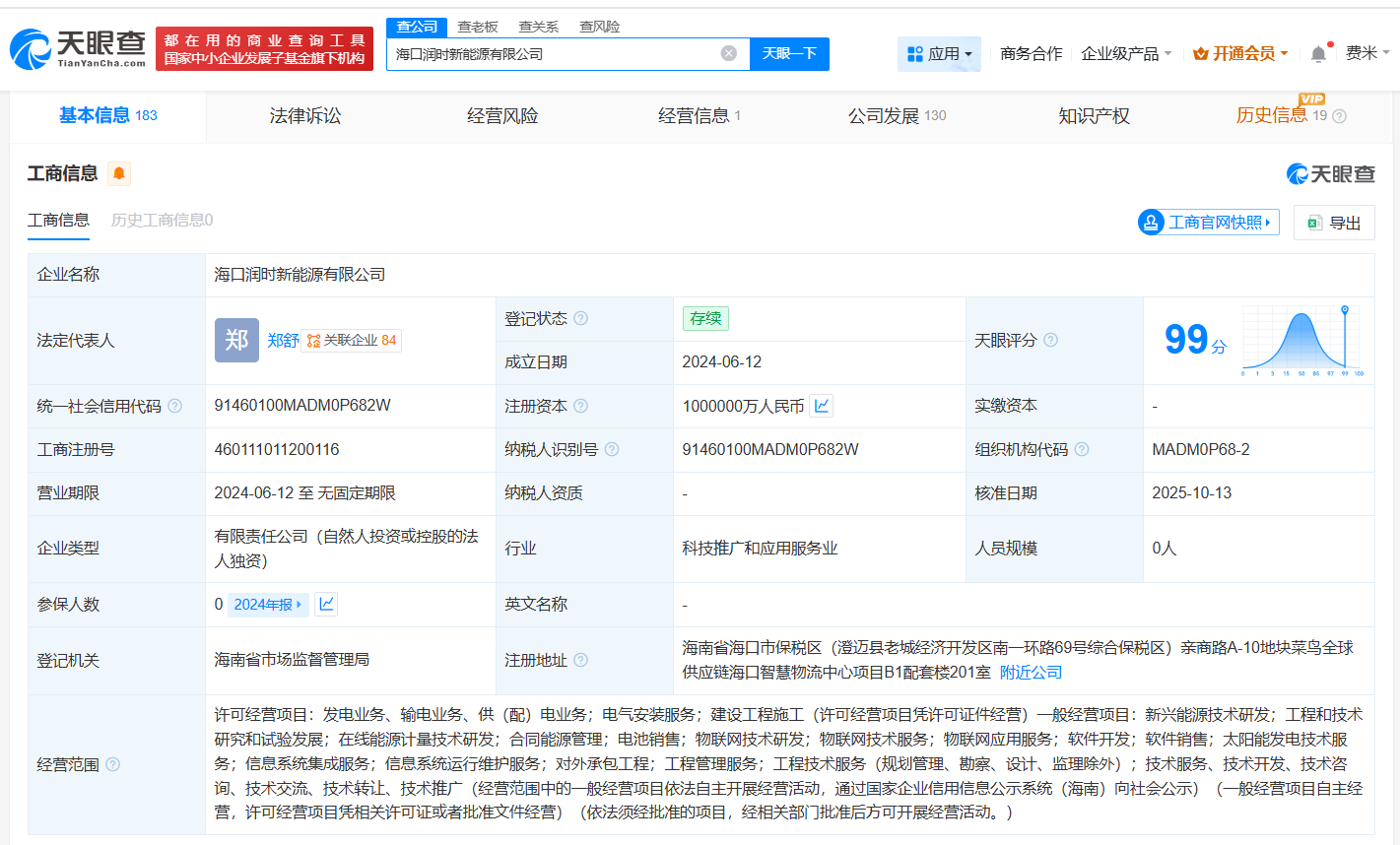Click the 工商官网快照 snapshot icon
This screenshot has width=1400, height=845.
tap(1151, 223)
